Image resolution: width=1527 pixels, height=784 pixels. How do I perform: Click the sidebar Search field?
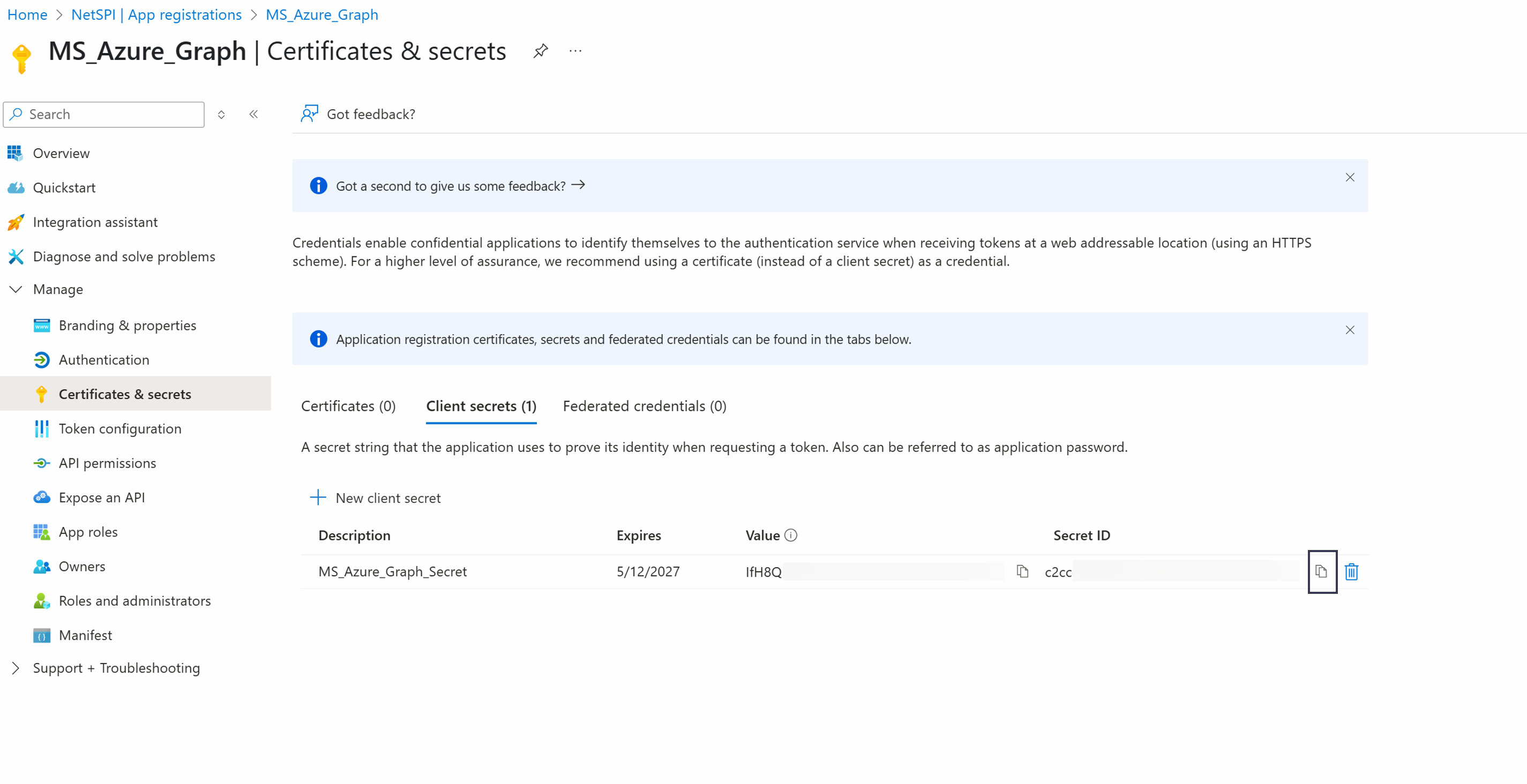click(104, 115)
